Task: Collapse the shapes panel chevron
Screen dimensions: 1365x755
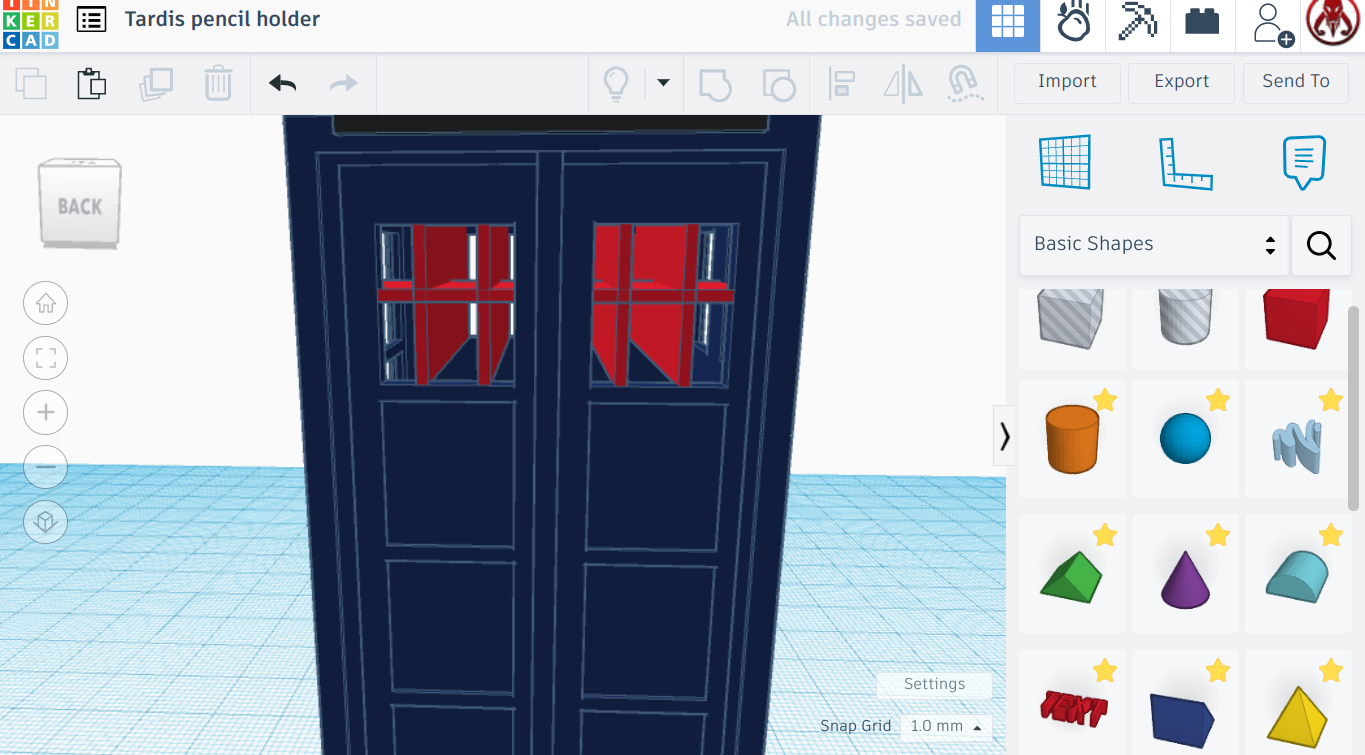Action: [1004, 436]
